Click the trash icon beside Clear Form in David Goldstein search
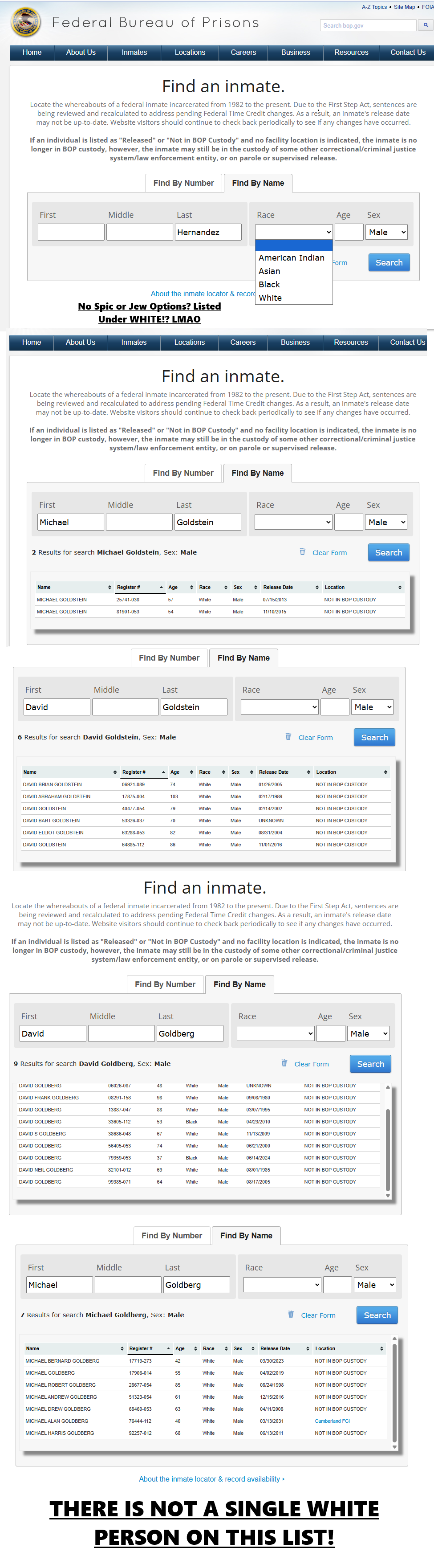Image resolution: width=434 pixels, height=1568 pixels. pos(288,736)
